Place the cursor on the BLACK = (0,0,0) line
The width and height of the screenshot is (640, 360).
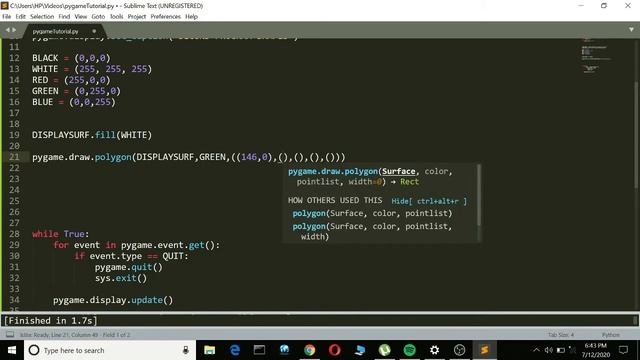71,58
